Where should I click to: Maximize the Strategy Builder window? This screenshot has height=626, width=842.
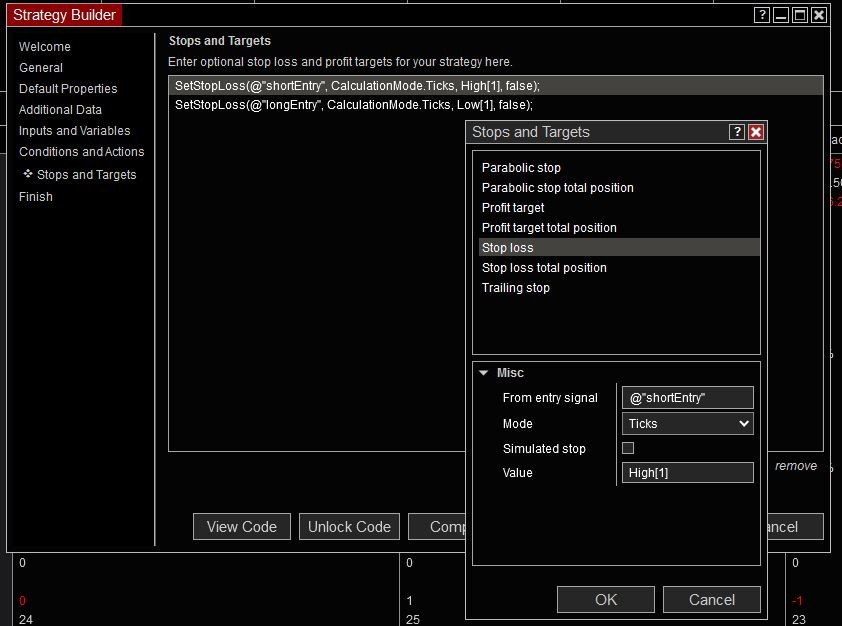(800, 15)
